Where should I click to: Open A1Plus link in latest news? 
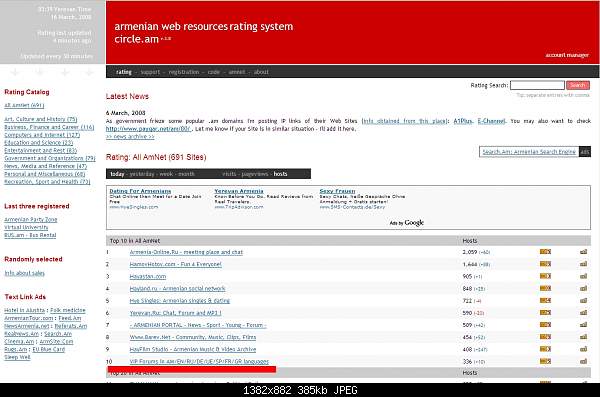(x=463, y=121)
